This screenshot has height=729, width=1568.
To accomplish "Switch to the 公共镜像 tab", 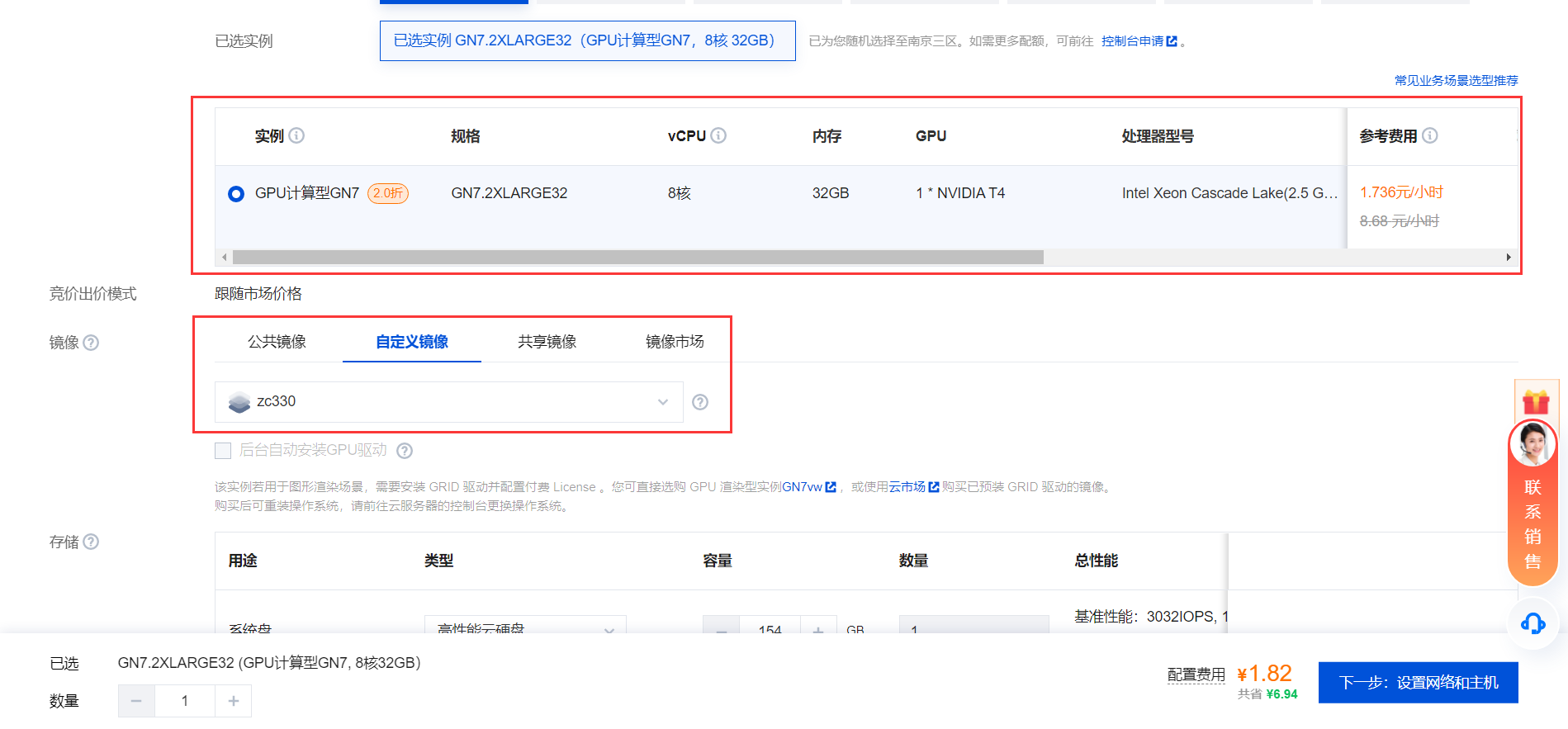I will tap(277, 342).
